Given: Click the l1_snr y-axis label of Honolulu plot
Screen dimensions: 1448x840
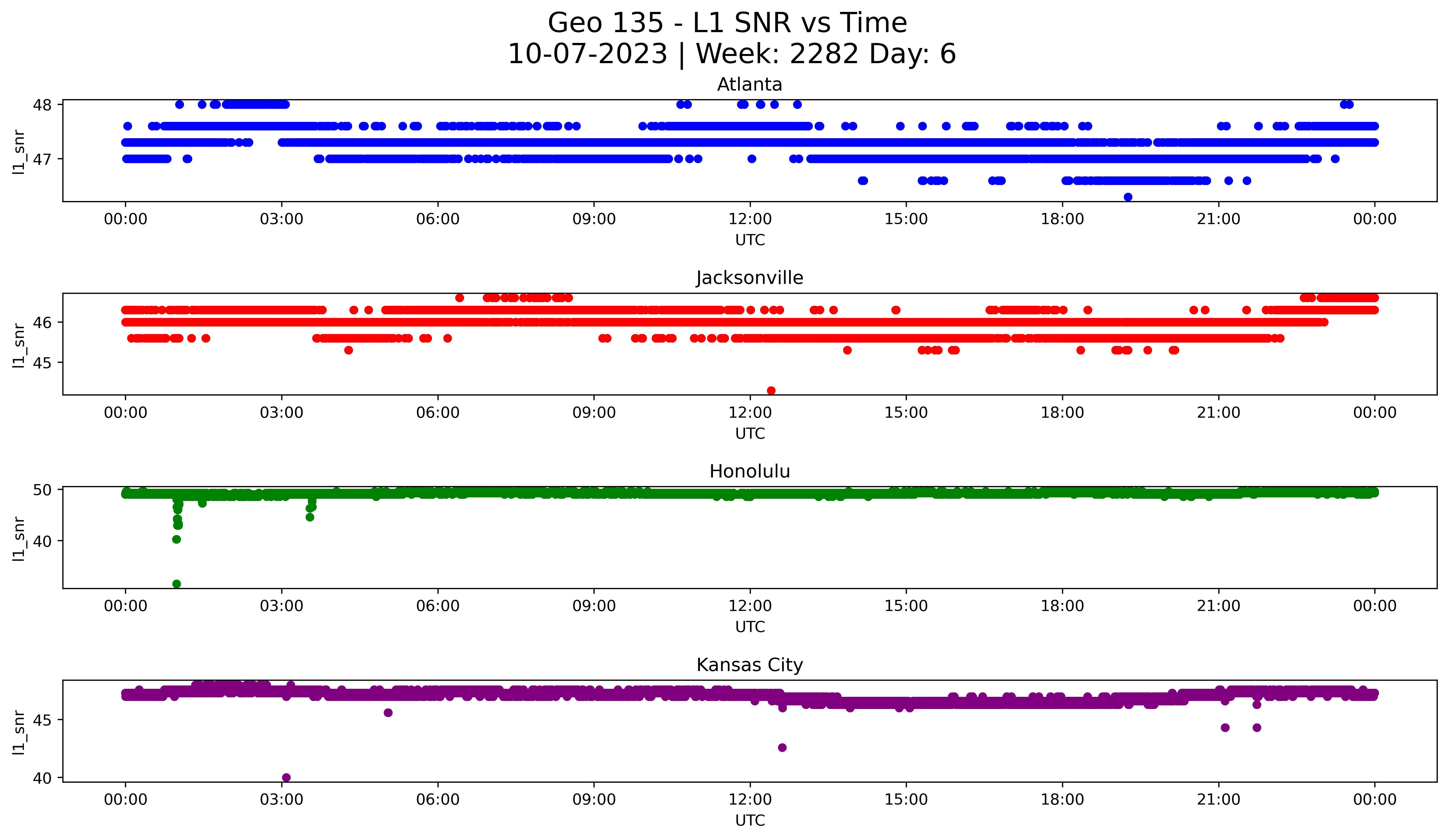Looking at the screenshot, I should (18, 538).
